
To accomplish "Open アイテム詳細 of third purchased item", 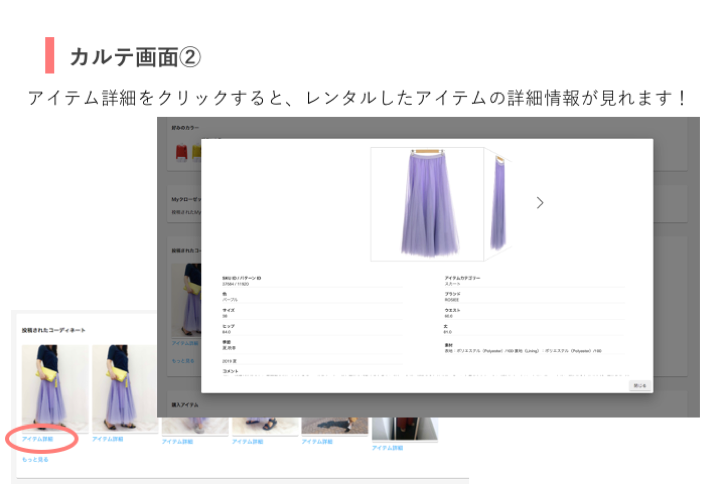I will coord(318,441).
